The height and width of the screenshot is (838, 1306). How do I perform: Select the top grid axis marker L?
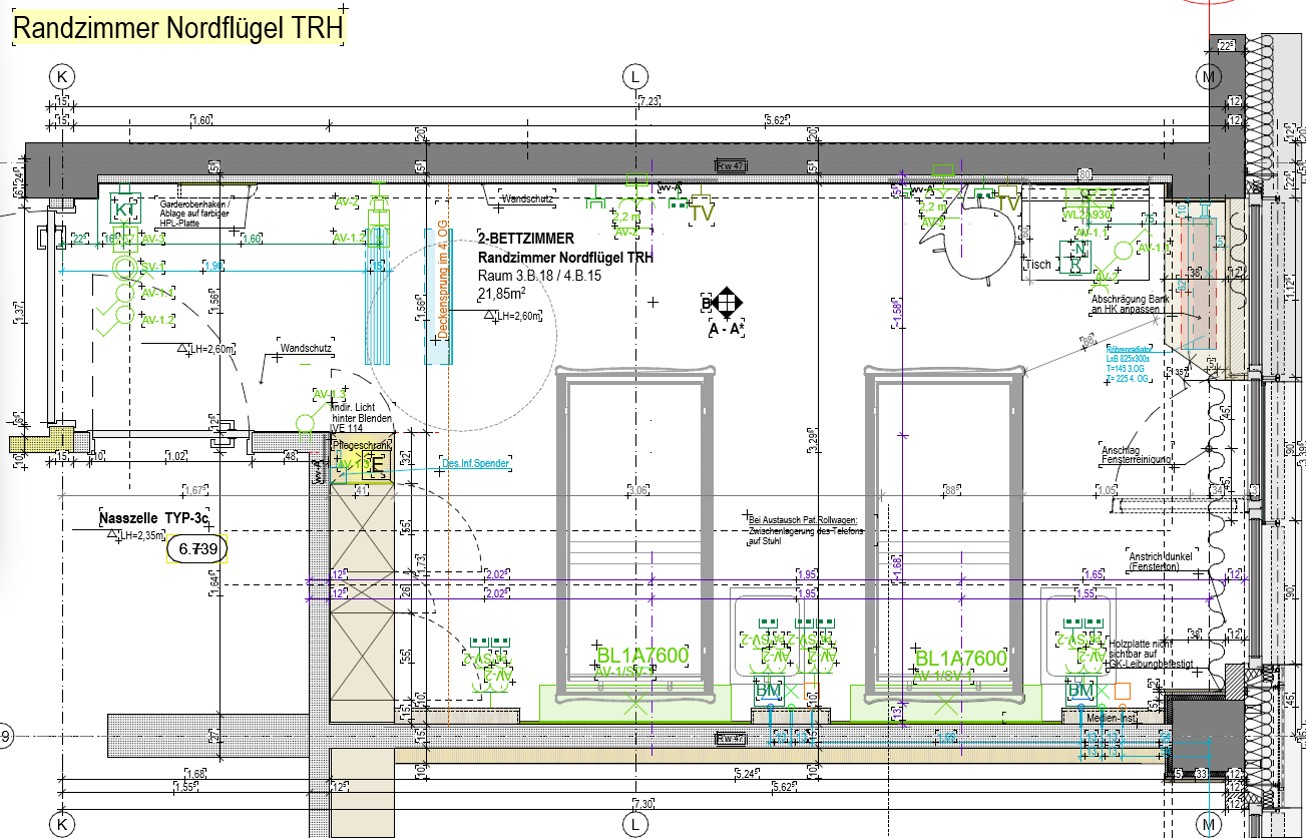pos(634,77)
